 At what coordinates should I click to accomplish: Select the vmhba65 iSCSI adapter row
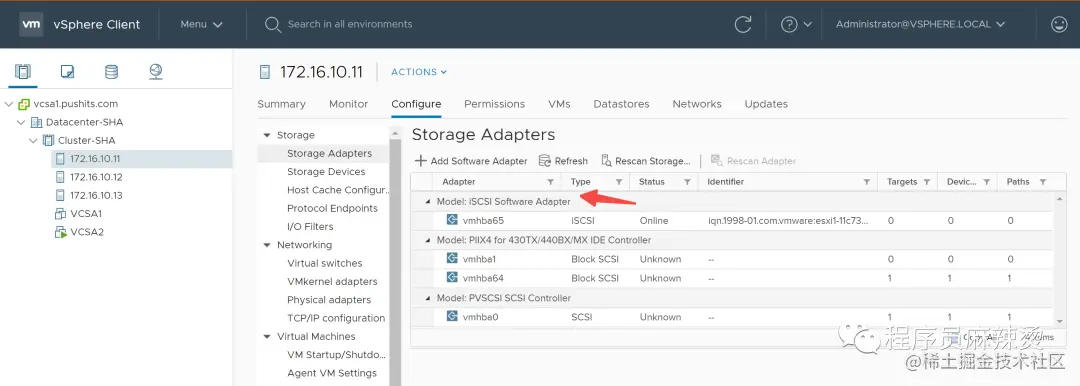(732, 221)
